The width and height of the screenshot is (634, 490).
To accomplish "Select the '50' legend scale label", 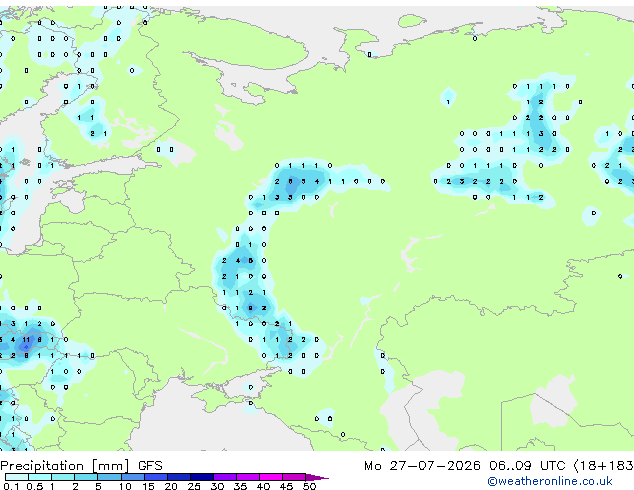I will 309,486.
